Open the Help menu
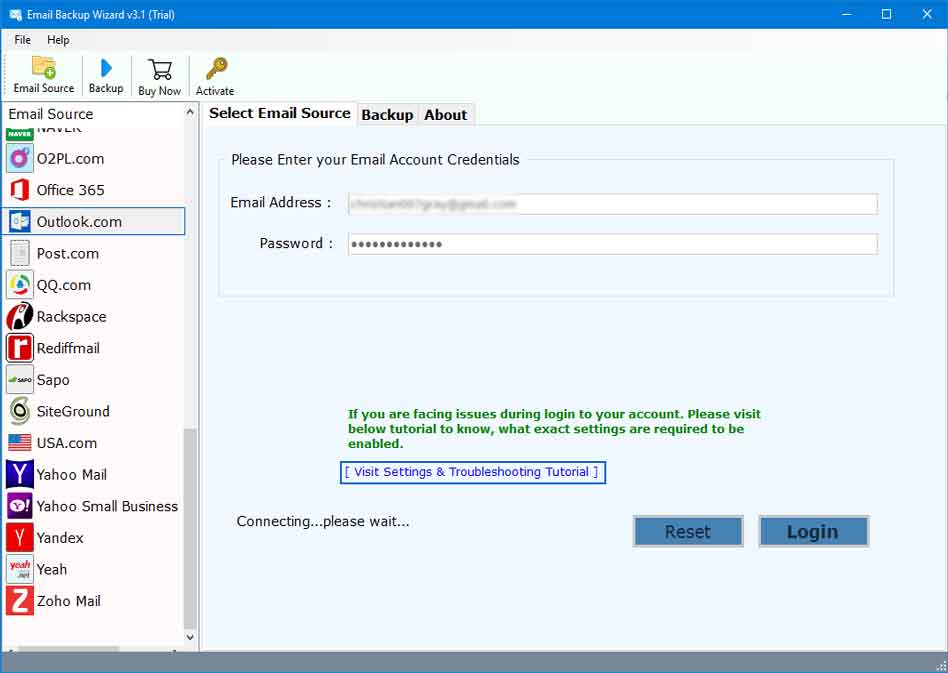 (x=58, y=40)
